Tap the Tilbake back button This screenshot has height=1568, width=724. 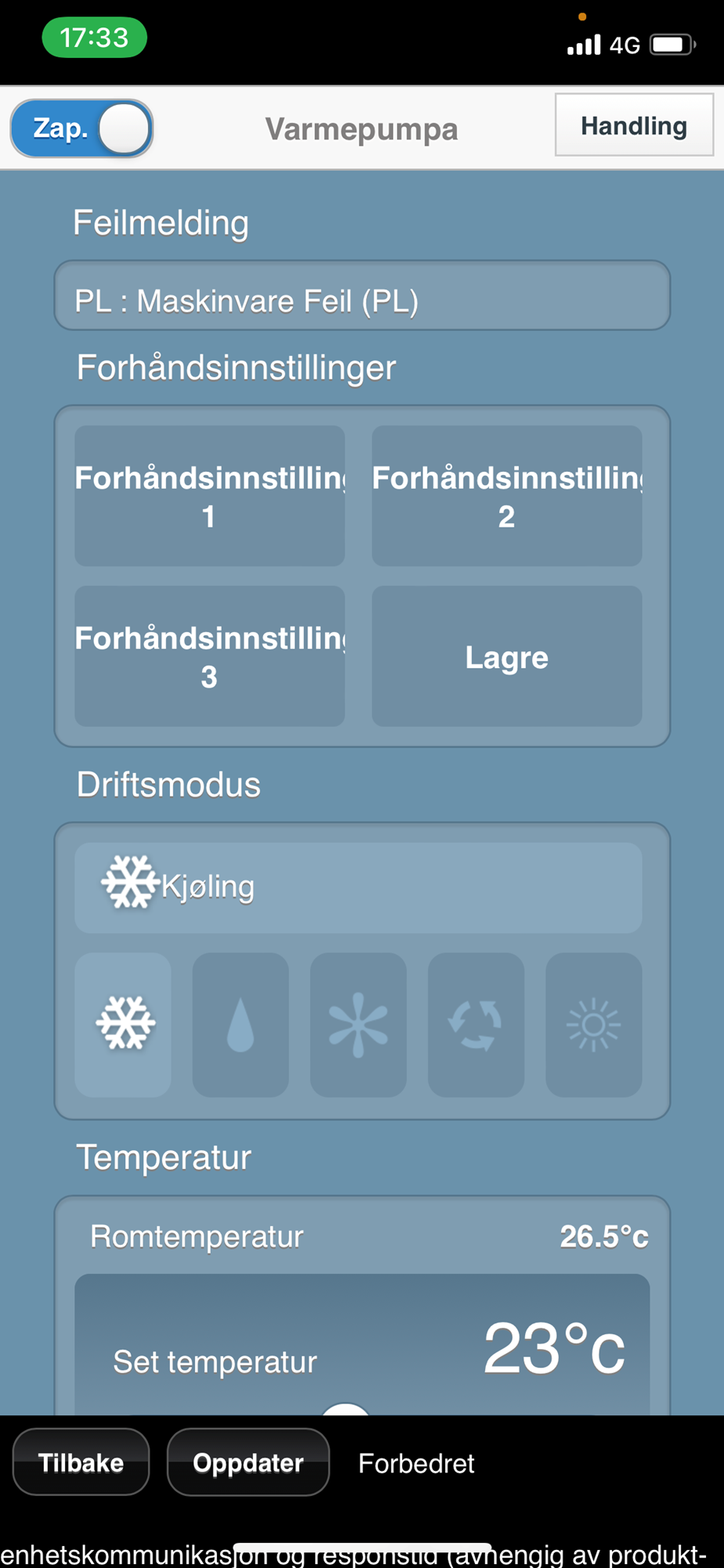(x=81, y=1462)
